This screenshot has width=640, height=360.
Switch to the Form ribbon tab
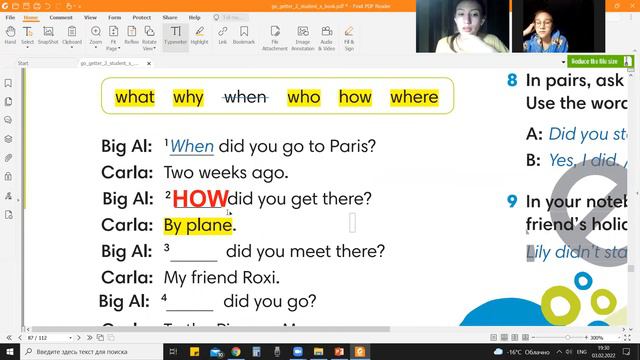tap(115, 18)
